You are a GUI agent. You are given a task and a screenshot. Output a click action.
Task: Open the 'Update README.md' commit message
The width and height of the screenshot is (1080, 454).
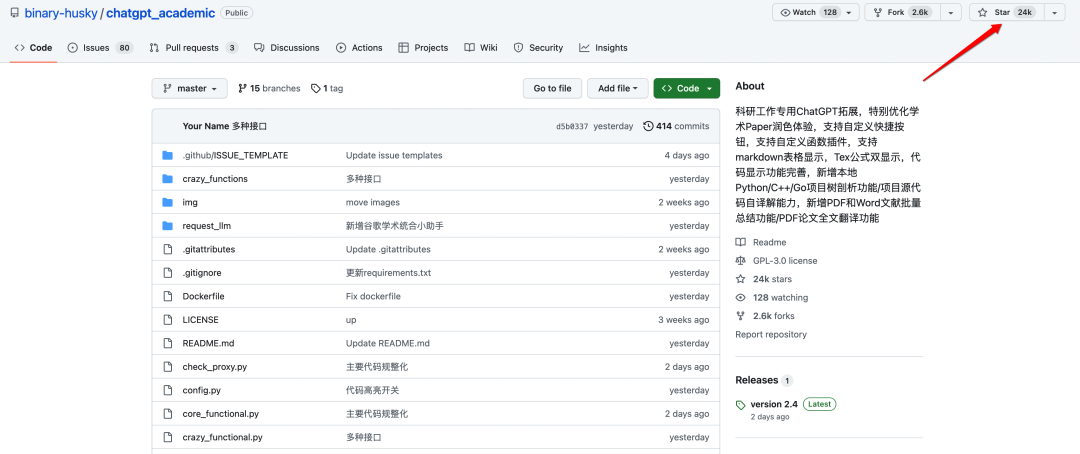click(x=388, y=343)
